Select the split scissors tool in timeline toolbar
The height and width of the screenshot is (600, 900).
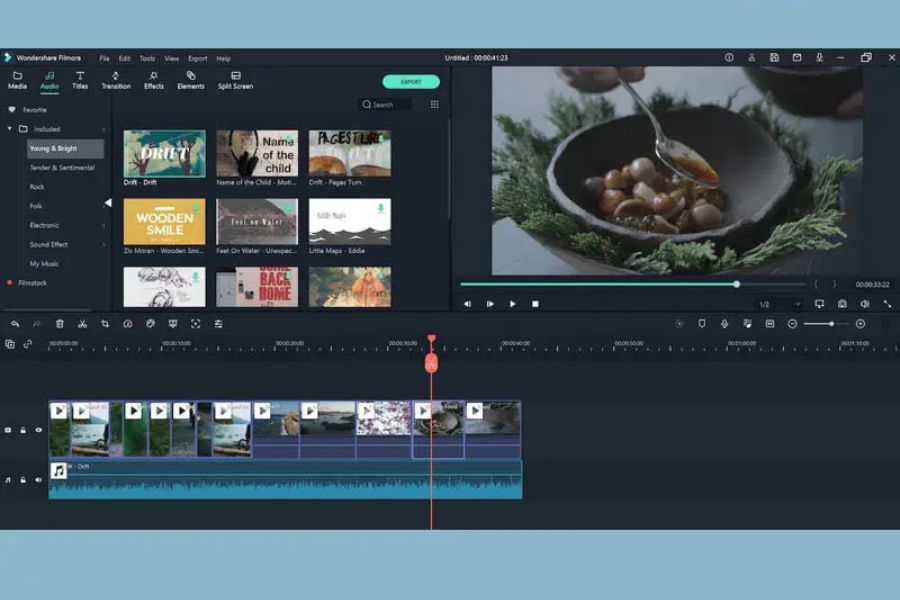coord(82,324)
